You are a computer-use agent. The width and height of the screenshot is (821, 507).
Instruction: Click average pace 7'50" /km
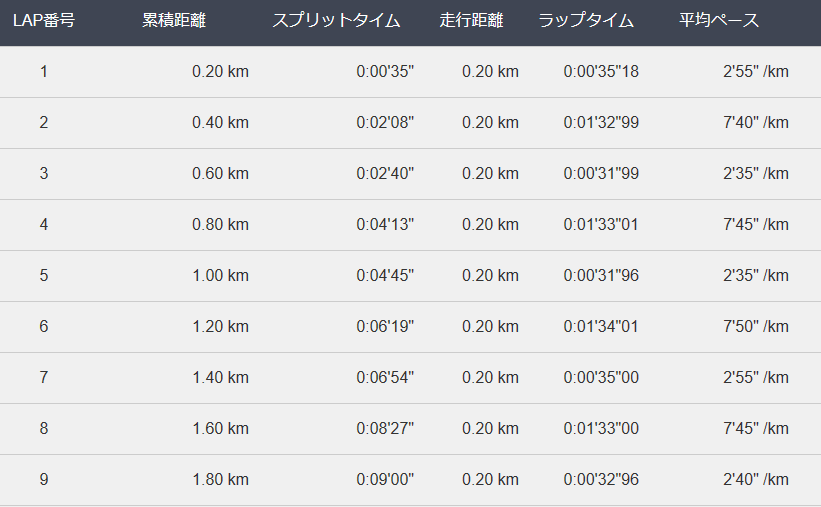[x=756, y=326]
